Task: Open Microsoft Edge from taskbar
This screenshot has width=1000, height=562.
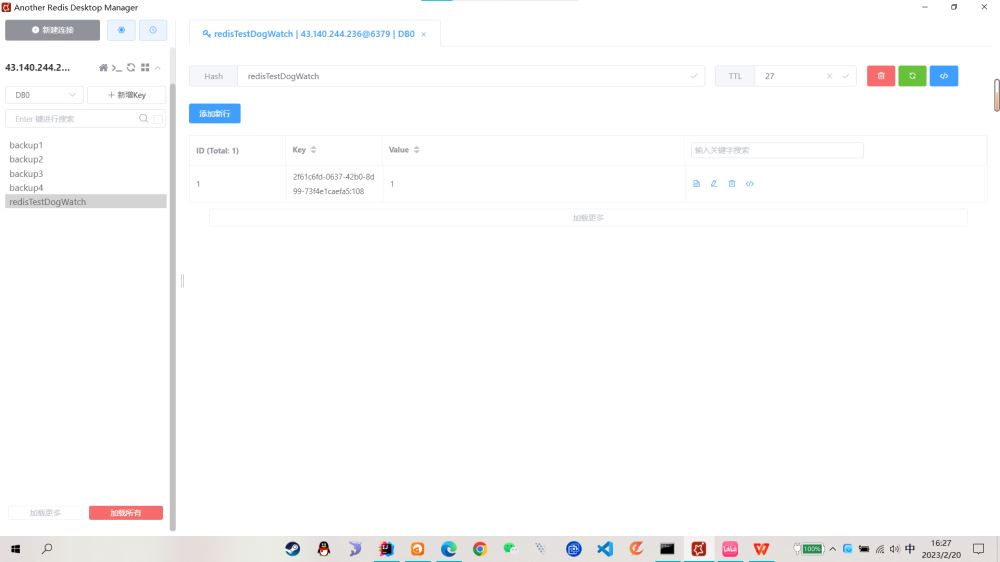Action: tap(449, 549)
